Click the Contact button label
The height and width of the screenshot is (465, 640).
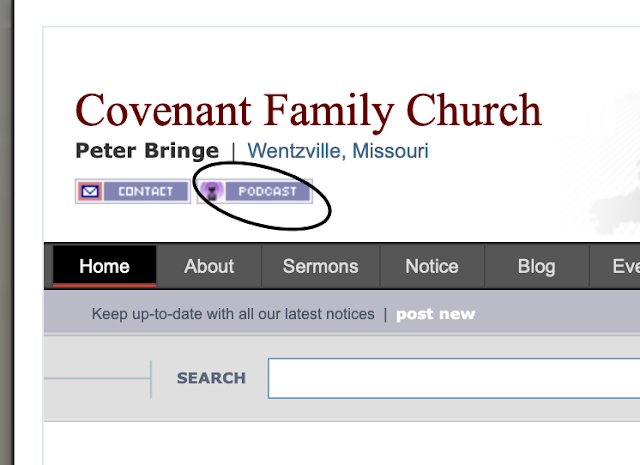click(145, 191)
